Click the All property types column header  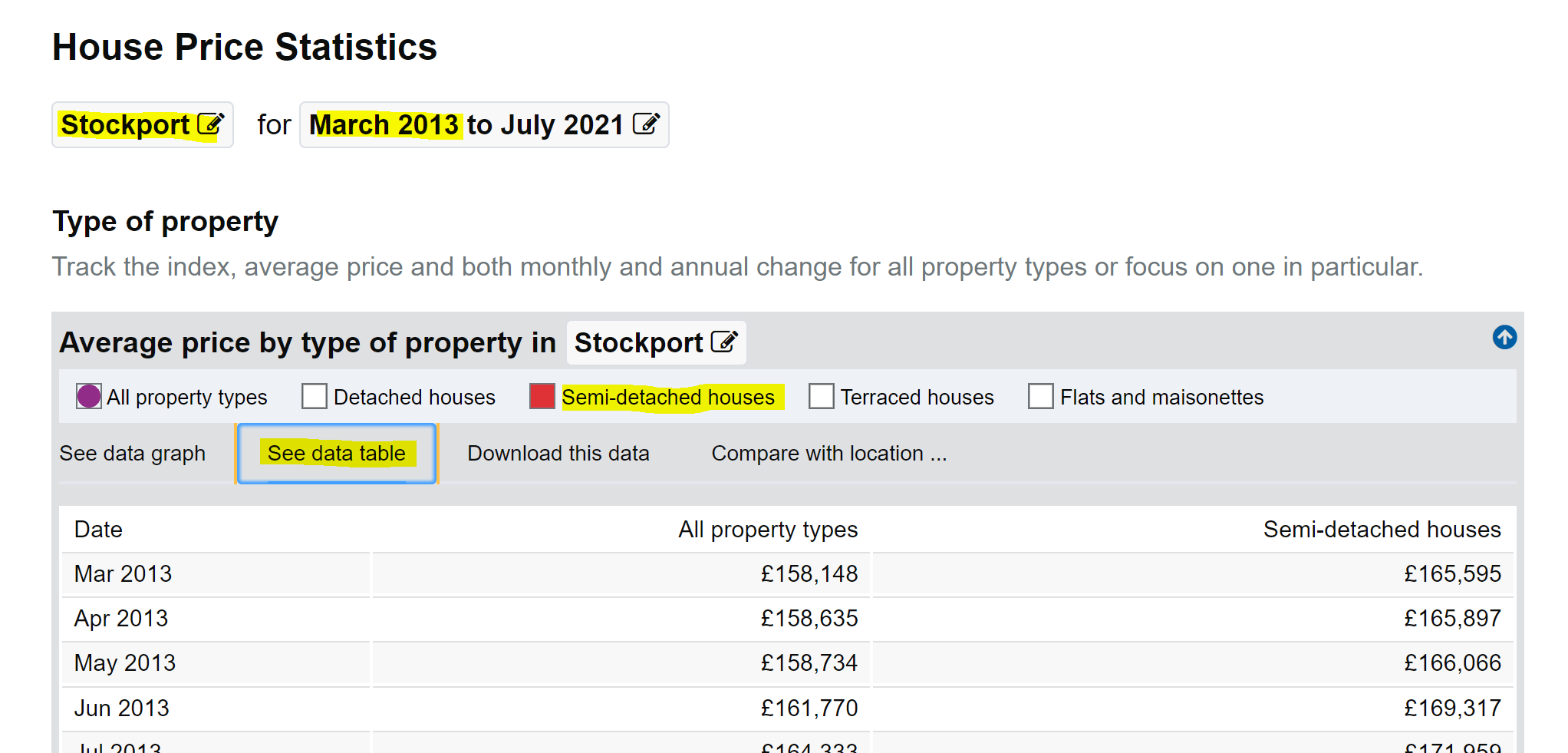pos(768,529)
